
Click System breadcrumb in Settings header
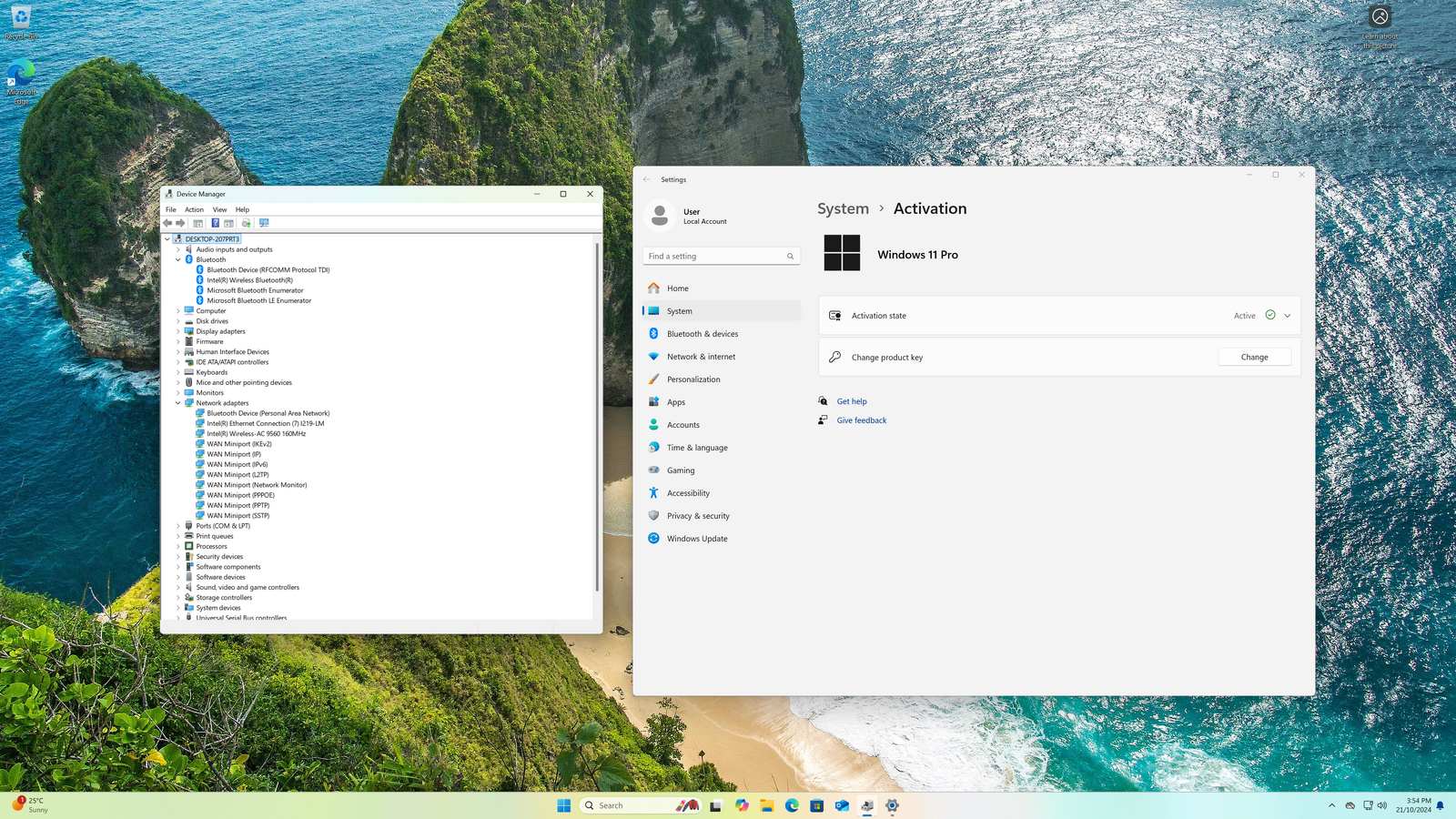click(843, 208)
